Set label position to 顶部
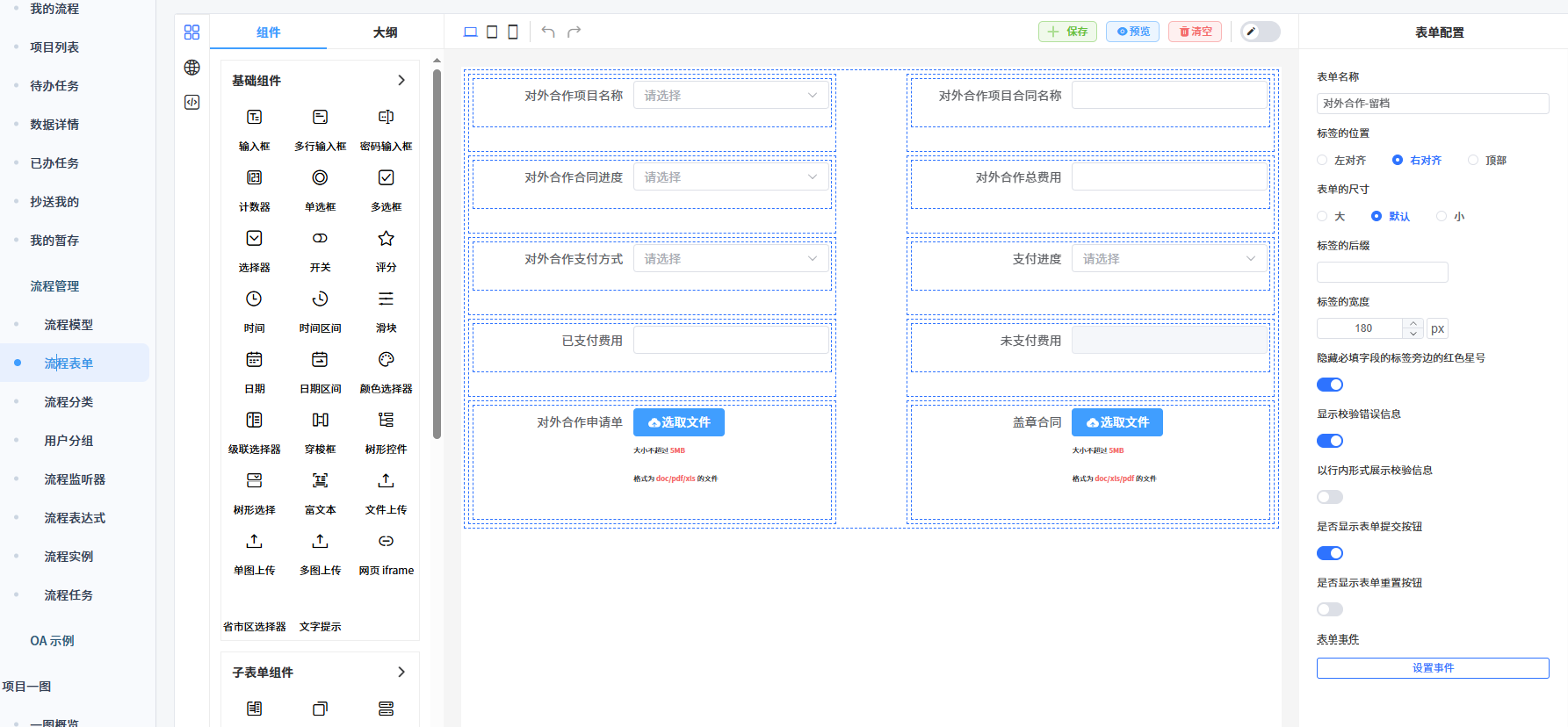Image resolution: width=1568 pixels, height=727 pixels. (x=1487, y=160)
